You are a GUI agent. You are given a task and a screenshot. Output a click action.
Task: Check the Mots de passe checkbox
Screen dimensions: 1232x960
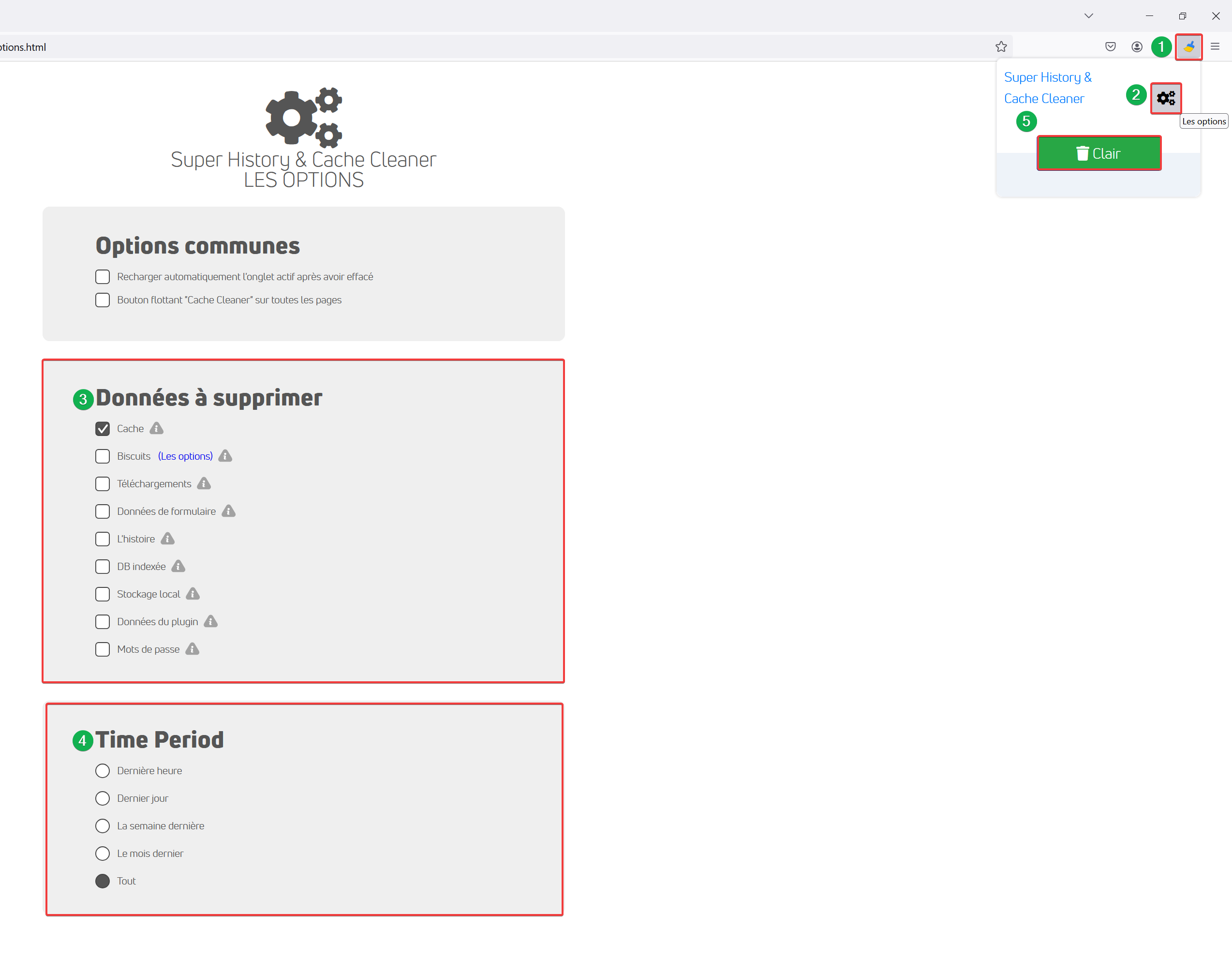tap(102, 649)
